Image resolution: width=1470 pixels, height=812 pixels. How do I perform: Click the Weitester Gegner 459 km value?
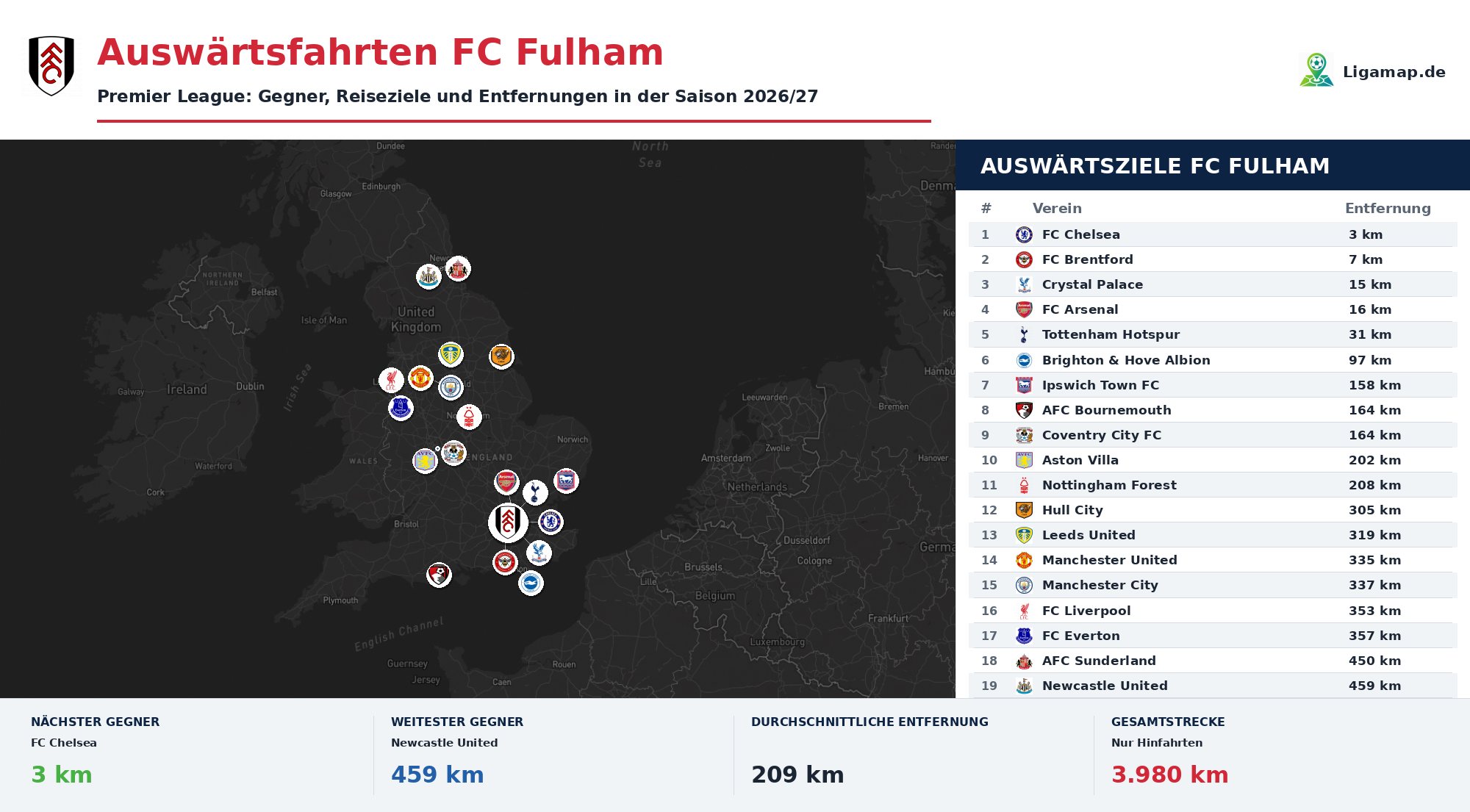click(437, 775)
